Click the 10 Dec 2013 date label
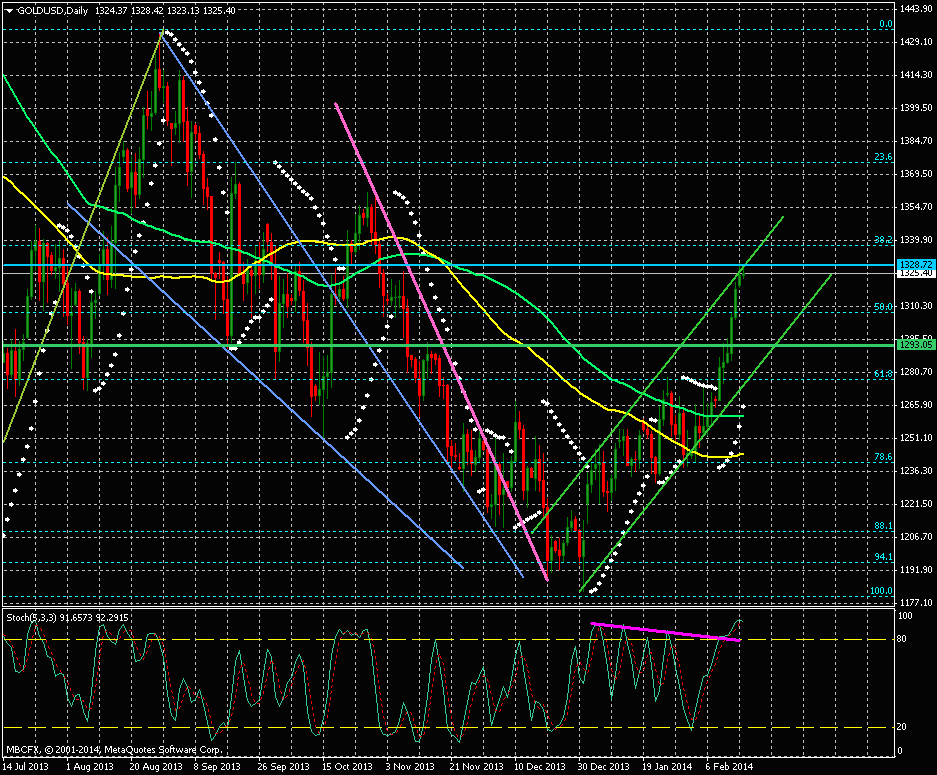Screen dimensions: 937x775 pos(540,766)
